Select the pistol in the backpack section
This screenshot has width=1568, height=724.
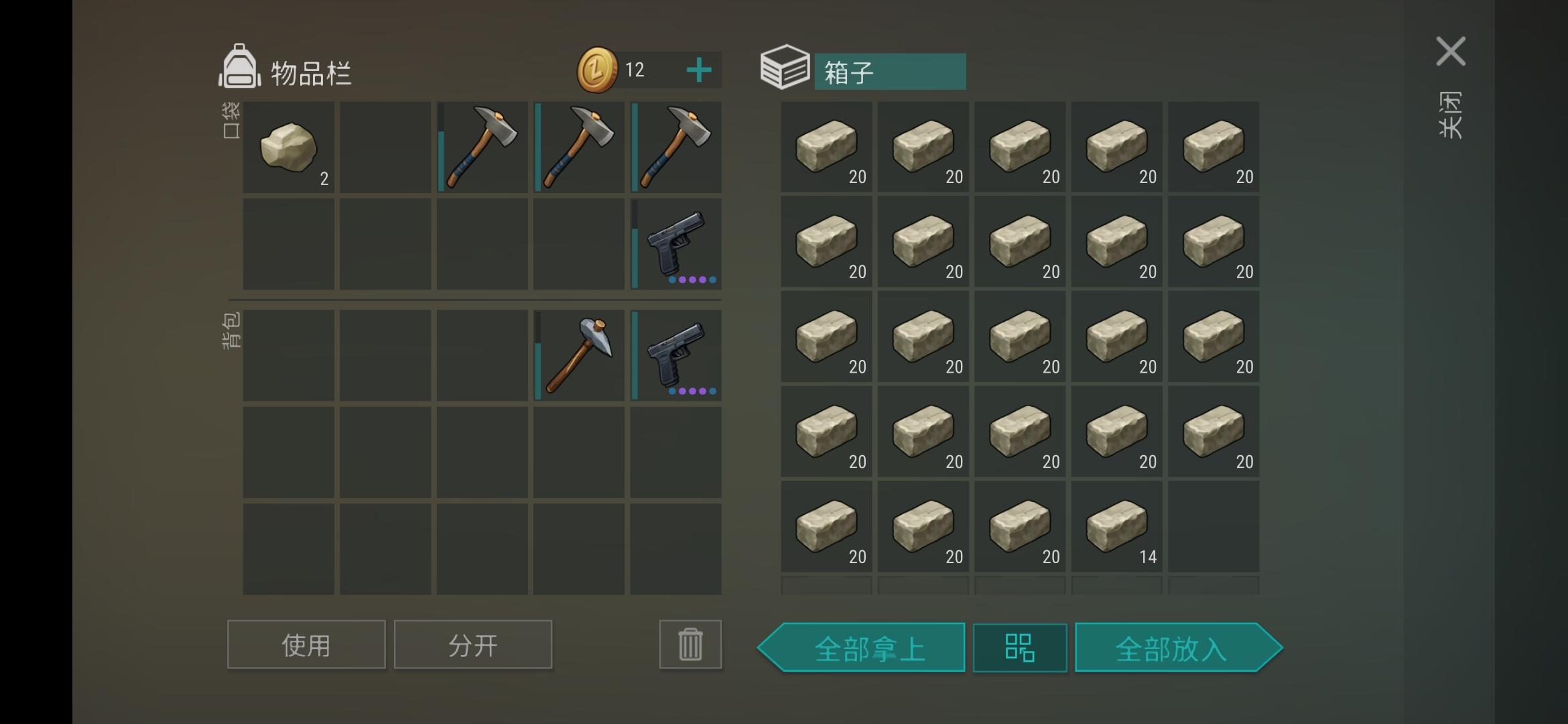(x=675, y=355)
